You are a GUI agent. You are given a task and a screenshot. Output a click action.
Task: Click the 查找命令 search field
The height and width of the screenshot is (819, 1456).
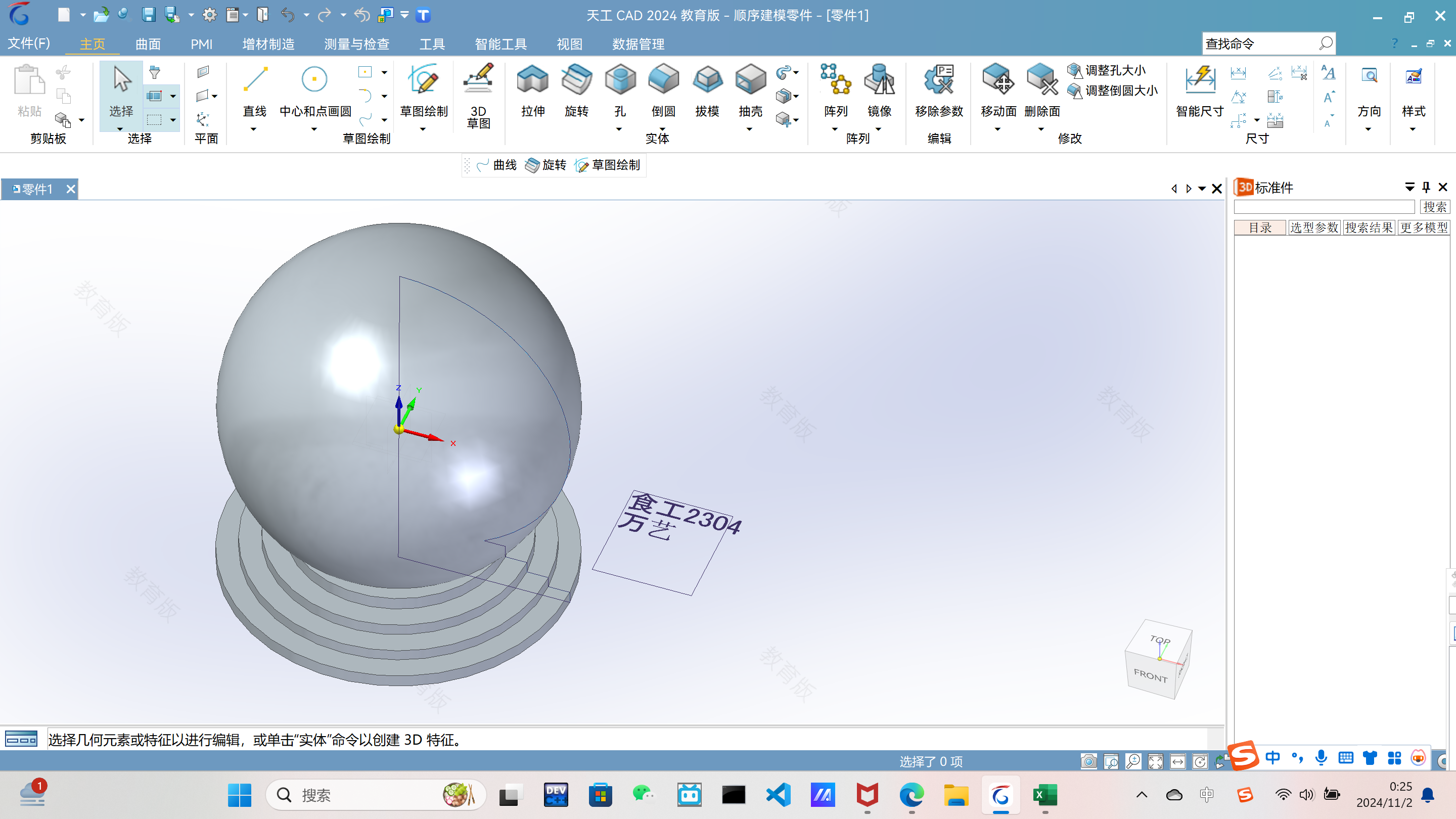point(1268,43)
